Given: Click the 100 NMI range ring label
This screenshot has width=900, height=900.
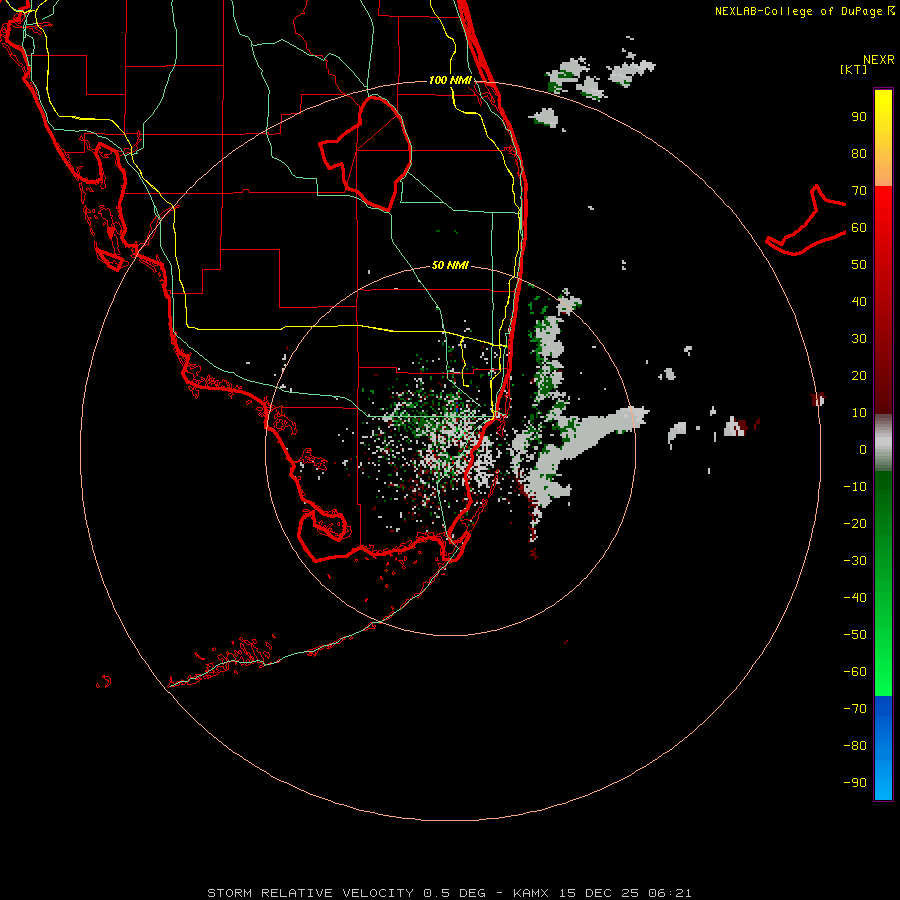Looking at the screenshot, I should (x=450, y=80).
